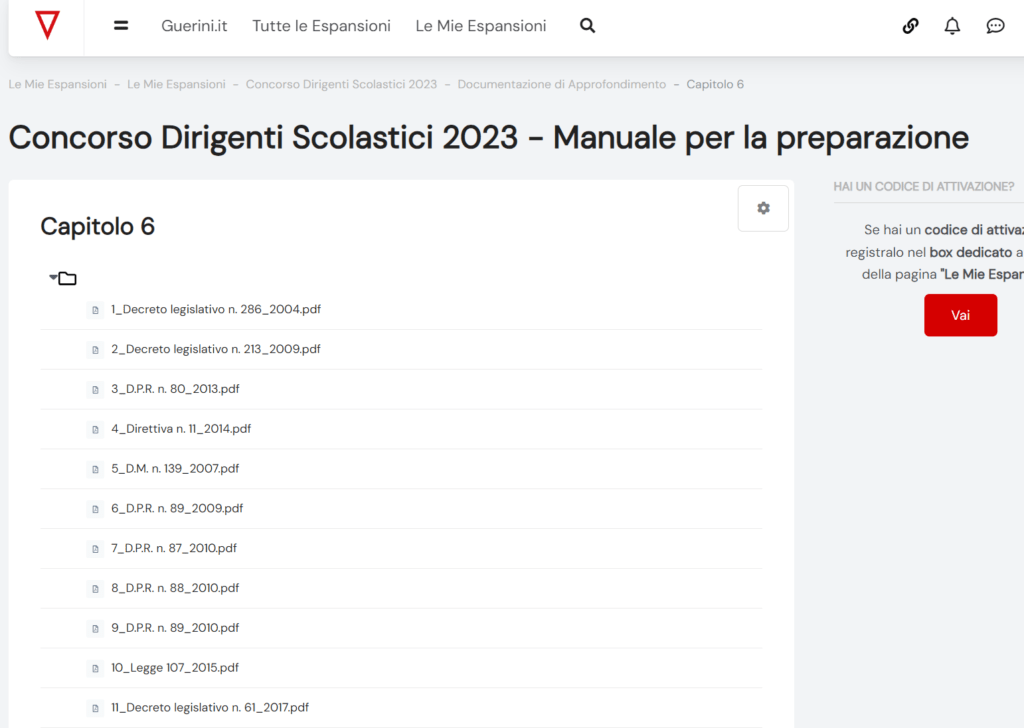Screen dimensions: 1024x728
Task: Go to Tutte le Espansioni
Action: click(321, 26)
